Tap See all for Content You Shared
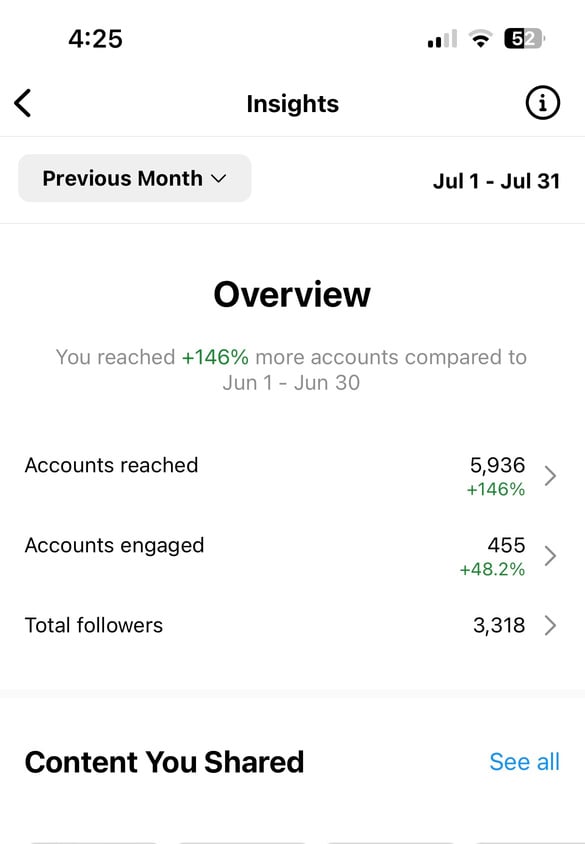Image resolution: width=585 pixels, height=844 pixels. point(524,762)
